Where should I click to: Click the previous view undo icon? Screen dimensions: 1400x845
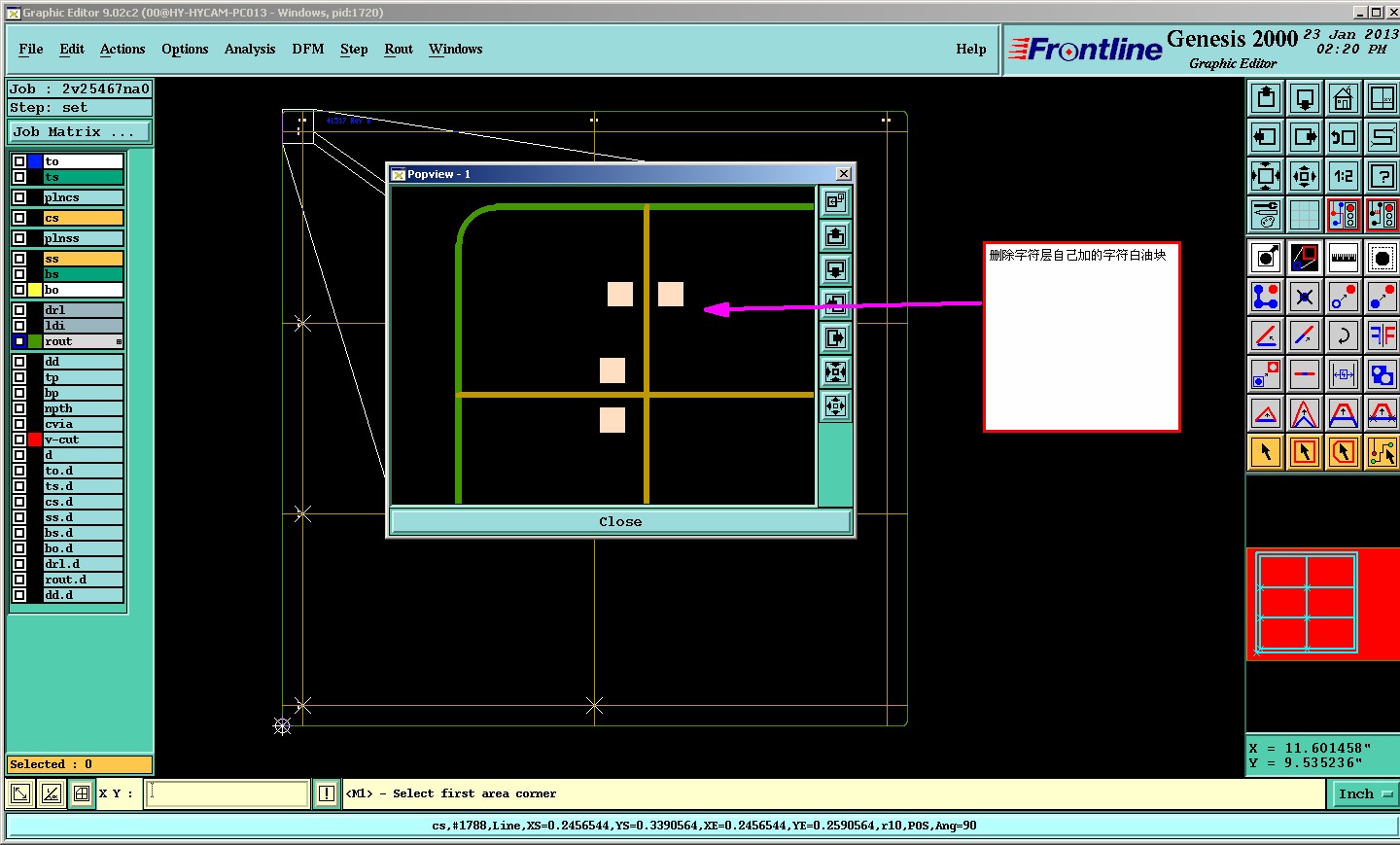pyautogui.click(x=1344, y=137)
